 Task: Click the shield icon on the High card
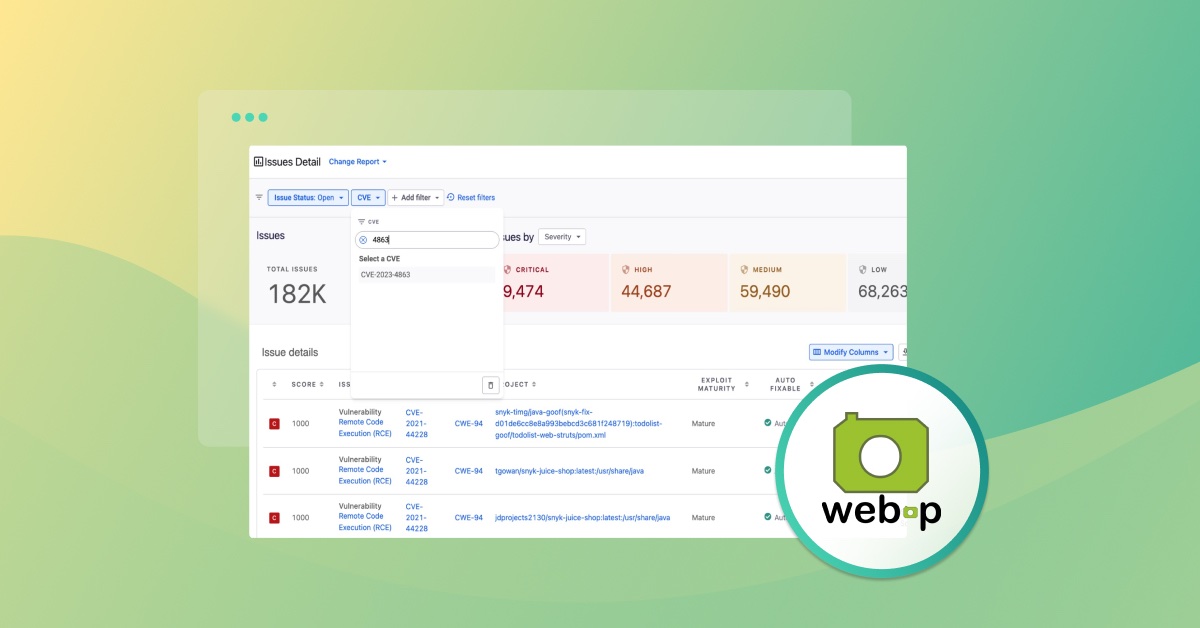click(x=626, y=270)
